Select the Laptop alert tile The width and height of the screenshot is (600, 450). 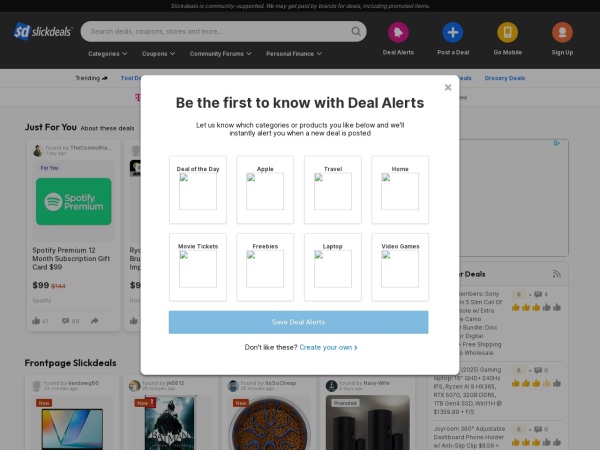point(333,267)
